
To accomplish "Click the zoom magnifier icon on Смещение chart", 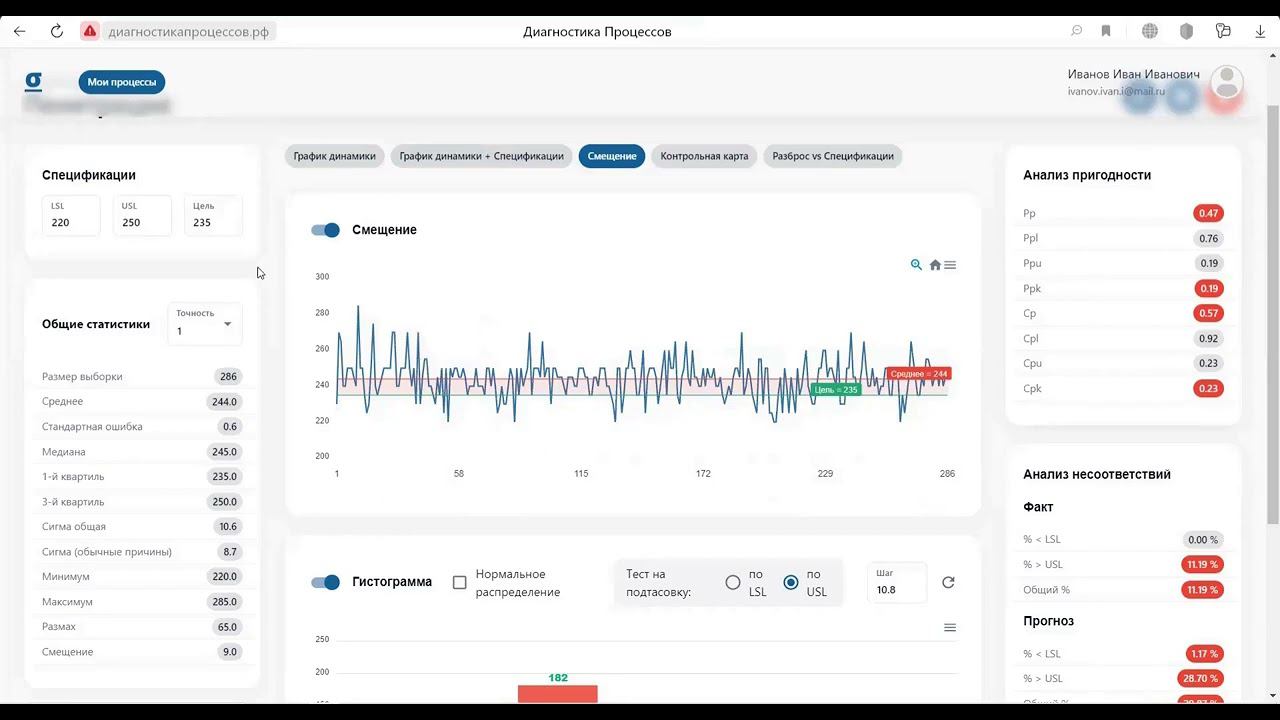I will pos(916,265).
